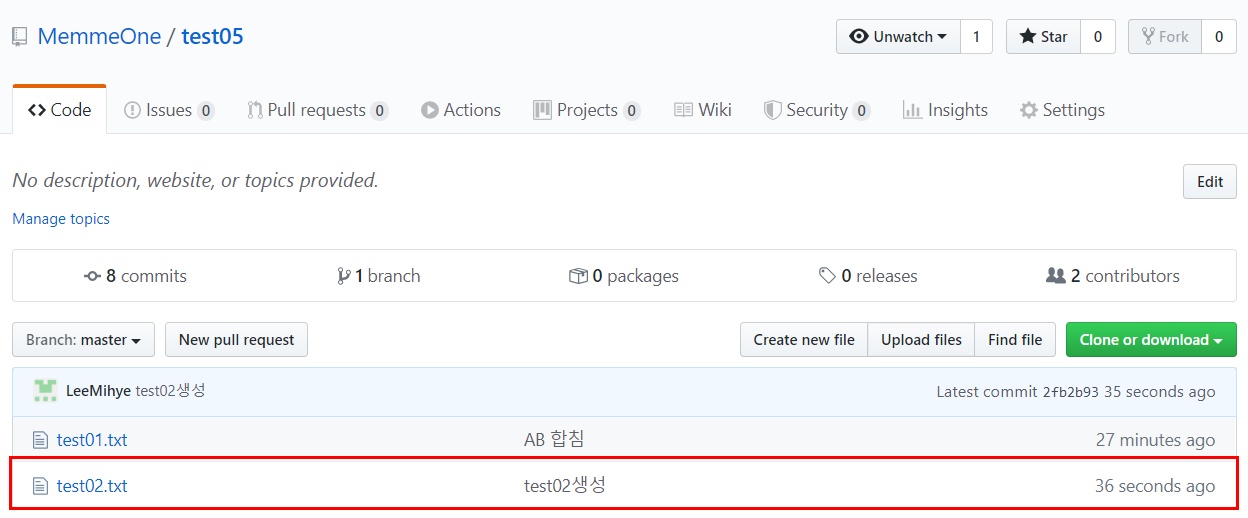Fork the repository
This screenshot has height=518, width=1248.
(1165, 37)
